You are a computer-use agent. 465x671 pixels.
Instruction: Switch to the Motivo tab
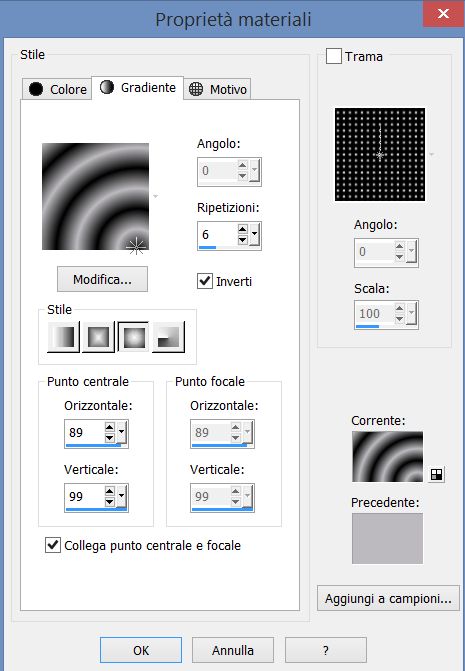(217, 89)
